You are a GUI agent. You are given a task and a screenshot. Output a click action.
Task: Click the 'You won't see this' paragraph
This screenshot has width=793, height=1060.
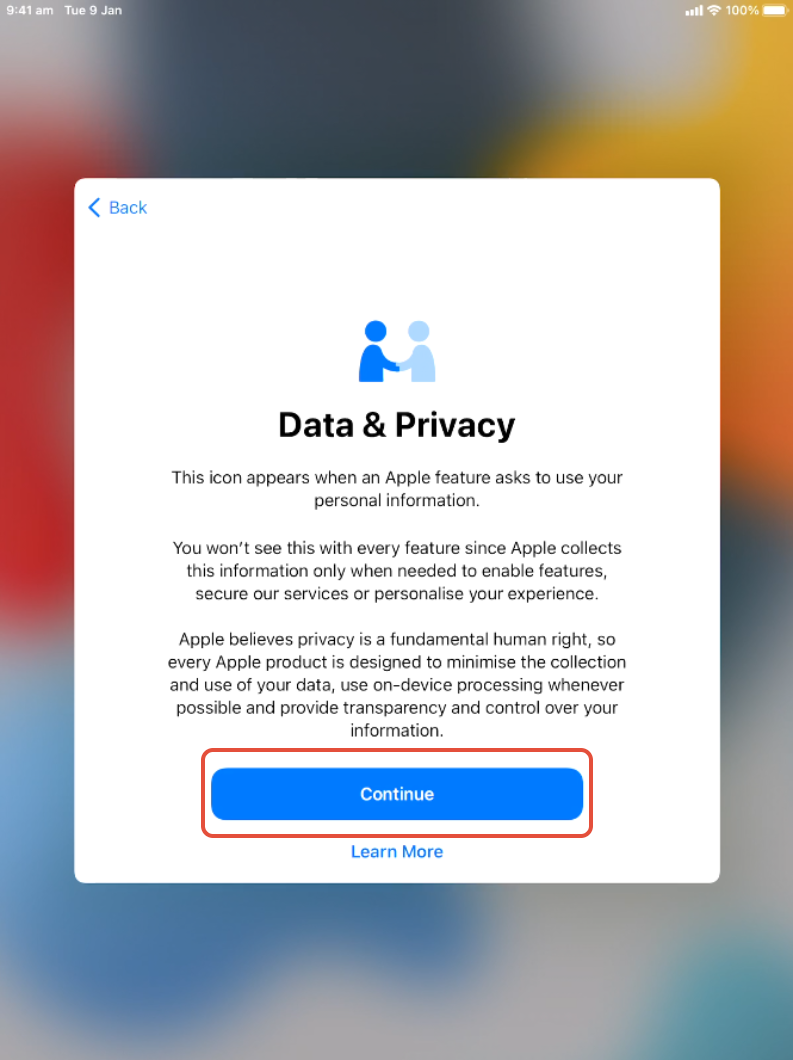[397, 571]
